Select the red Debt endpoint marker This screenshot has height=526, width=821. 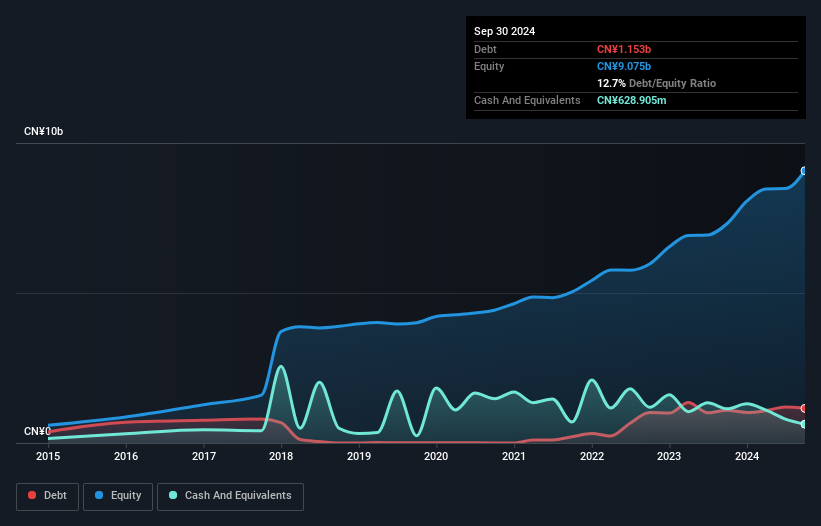[x=804, y=408]
